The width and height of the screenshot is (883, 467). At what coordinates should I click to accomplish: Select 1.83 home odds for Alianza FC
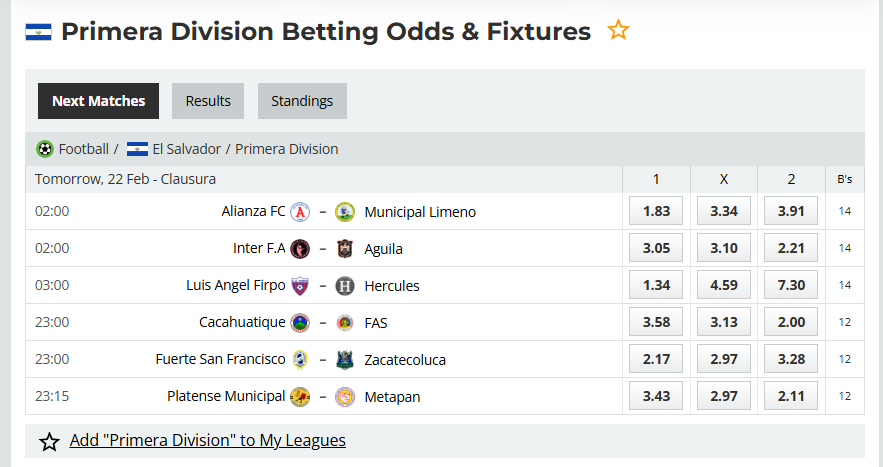[x=656, y=212]
